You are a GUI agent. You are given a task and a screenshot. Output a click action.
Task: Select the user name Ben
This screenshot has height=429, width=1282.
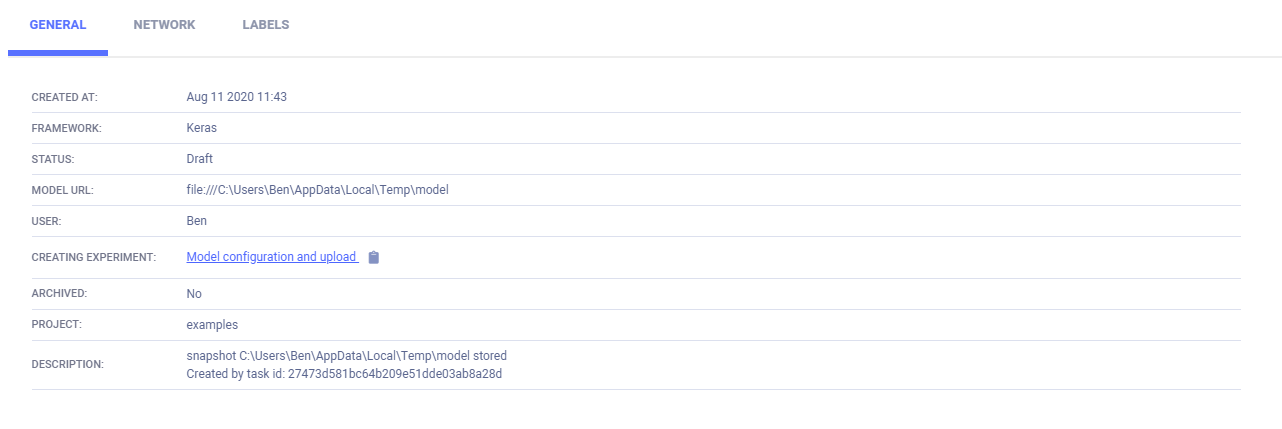197,221
